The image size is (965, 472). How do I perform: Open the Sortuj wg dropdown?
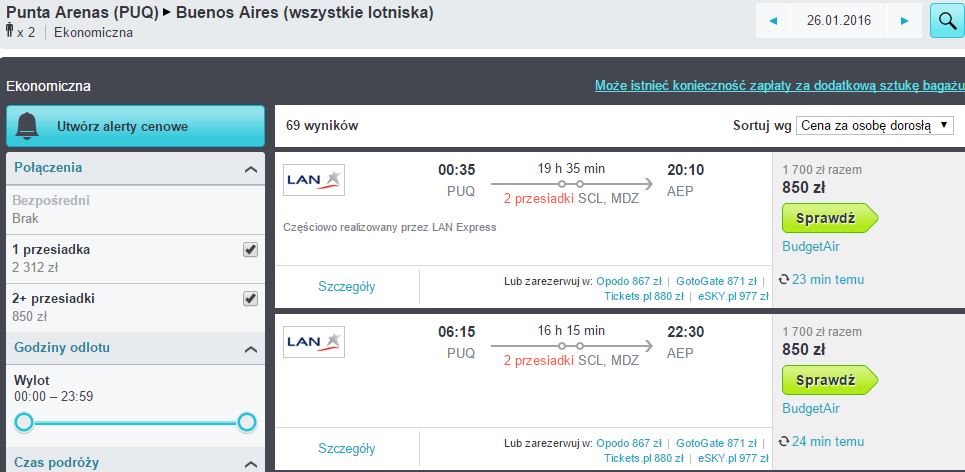coord(875,126)
